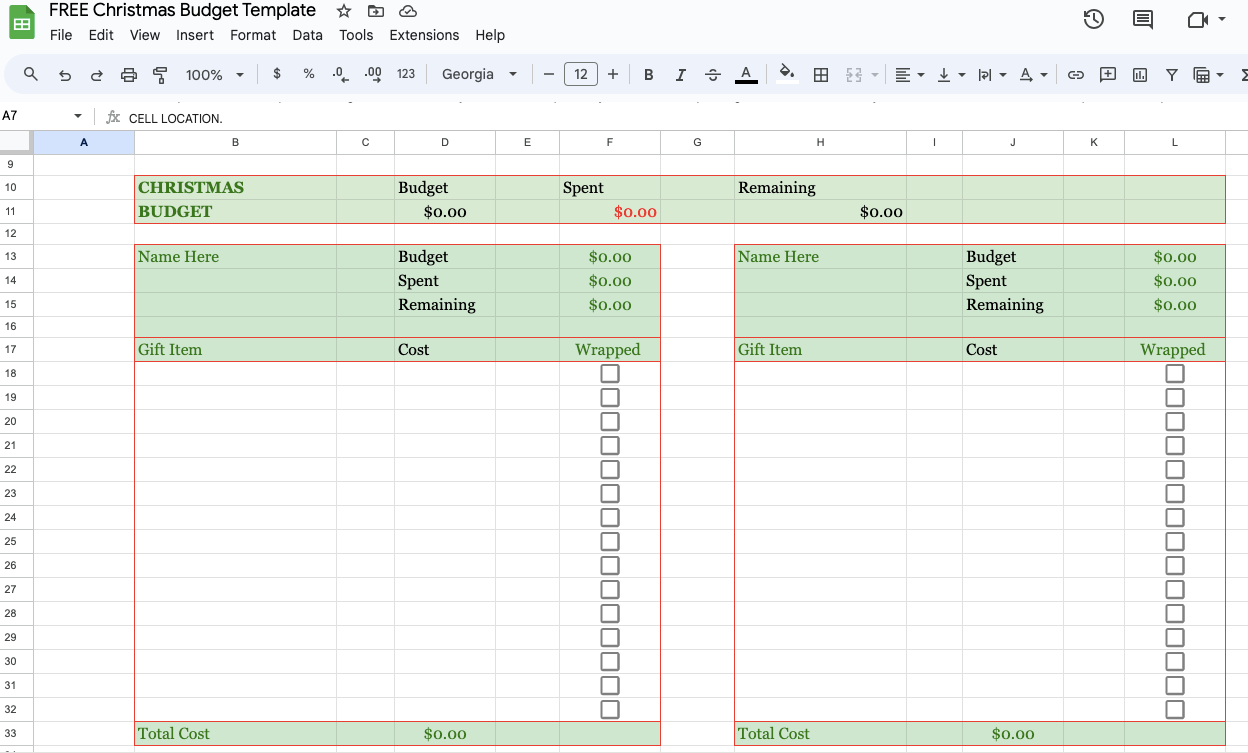Open the Google Sheets home icon
Image resolution: width=1248 pixels, height=753 pixels.
[x=22, y=22]
